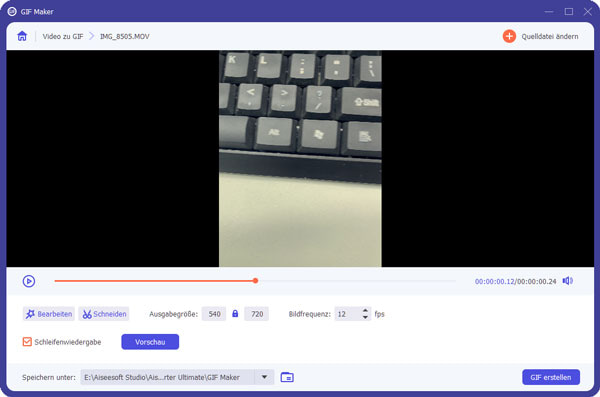Viewport: 600px width, 397px height.
Task: Open the output folder browse icon
Action: (287, 377)
